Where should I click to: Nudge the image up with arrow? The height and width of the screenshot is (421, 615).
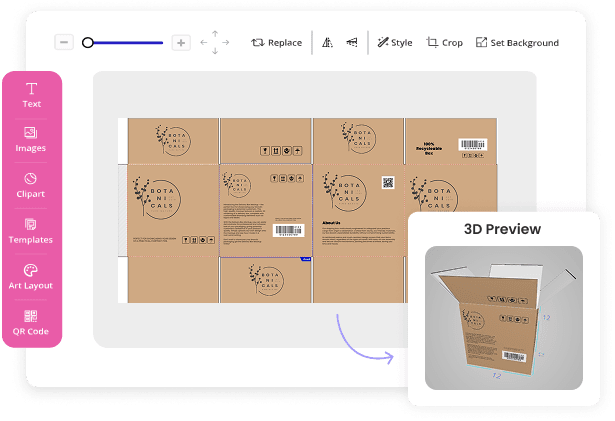click(x=215, y=34)
